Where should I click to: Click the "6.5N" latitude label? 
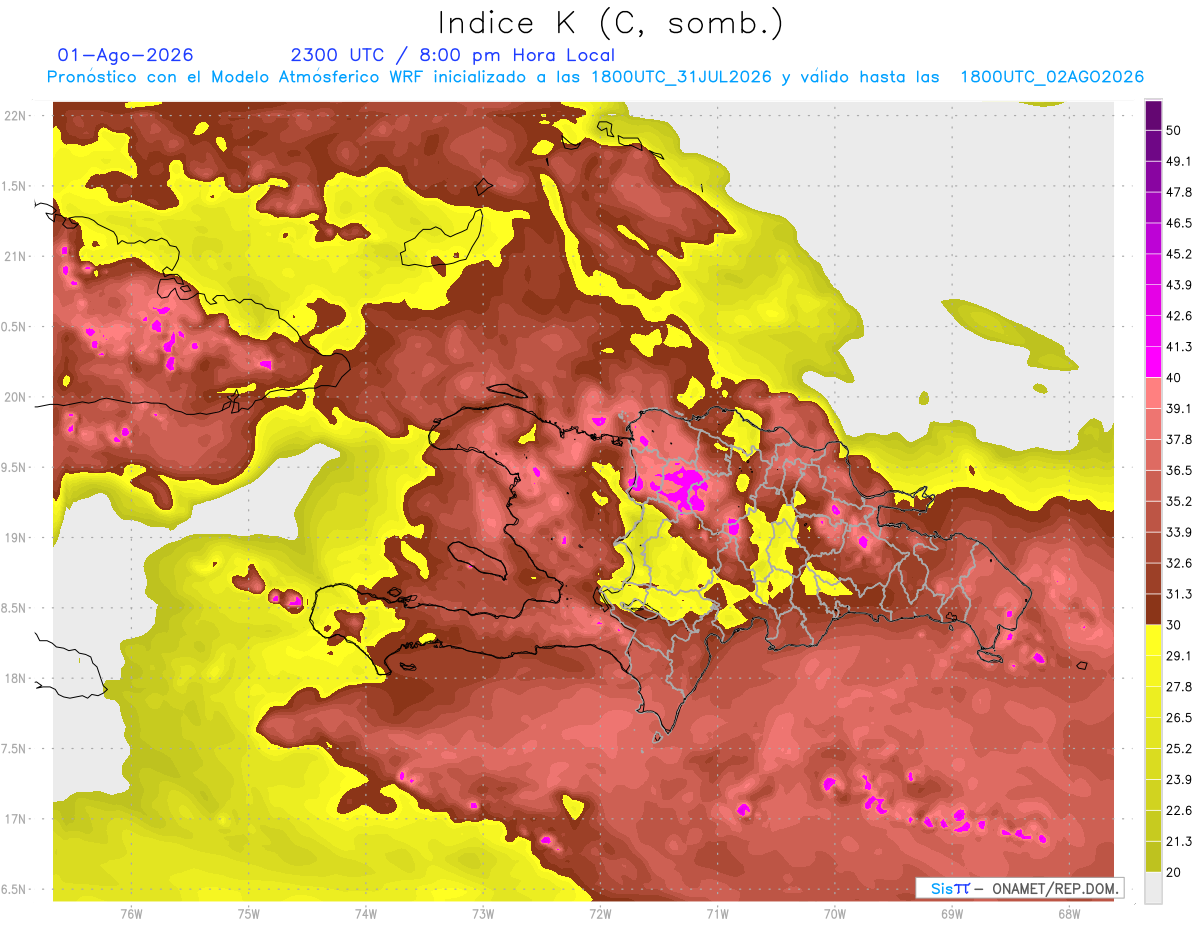click(15, 890)
